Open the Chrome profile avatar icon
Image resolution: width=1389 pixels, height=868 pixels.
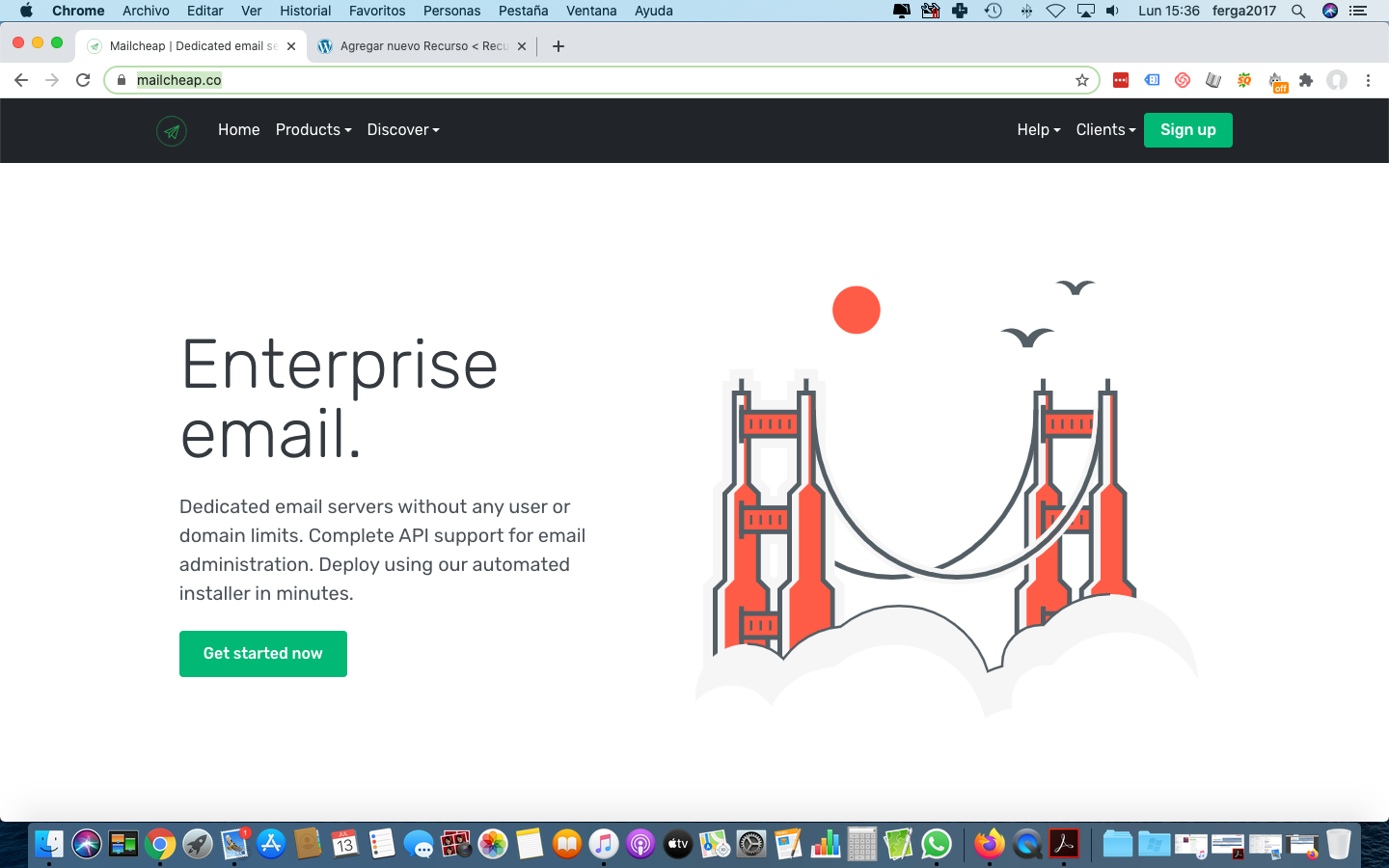1337,80
